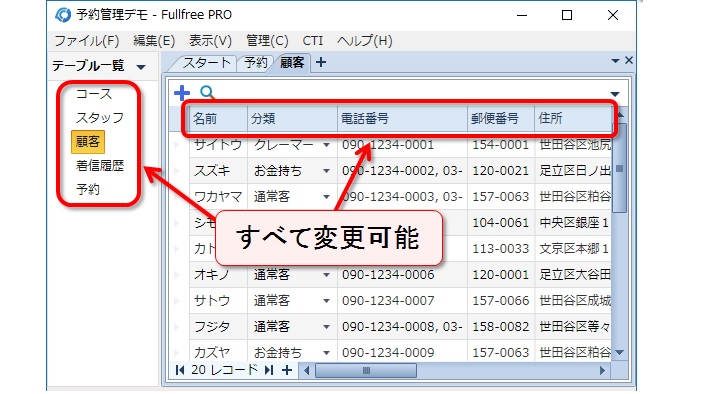The height and width of the screenshot is (394, 701).
Task: Open the ヘルプ(H) menu
Action: 365,41
